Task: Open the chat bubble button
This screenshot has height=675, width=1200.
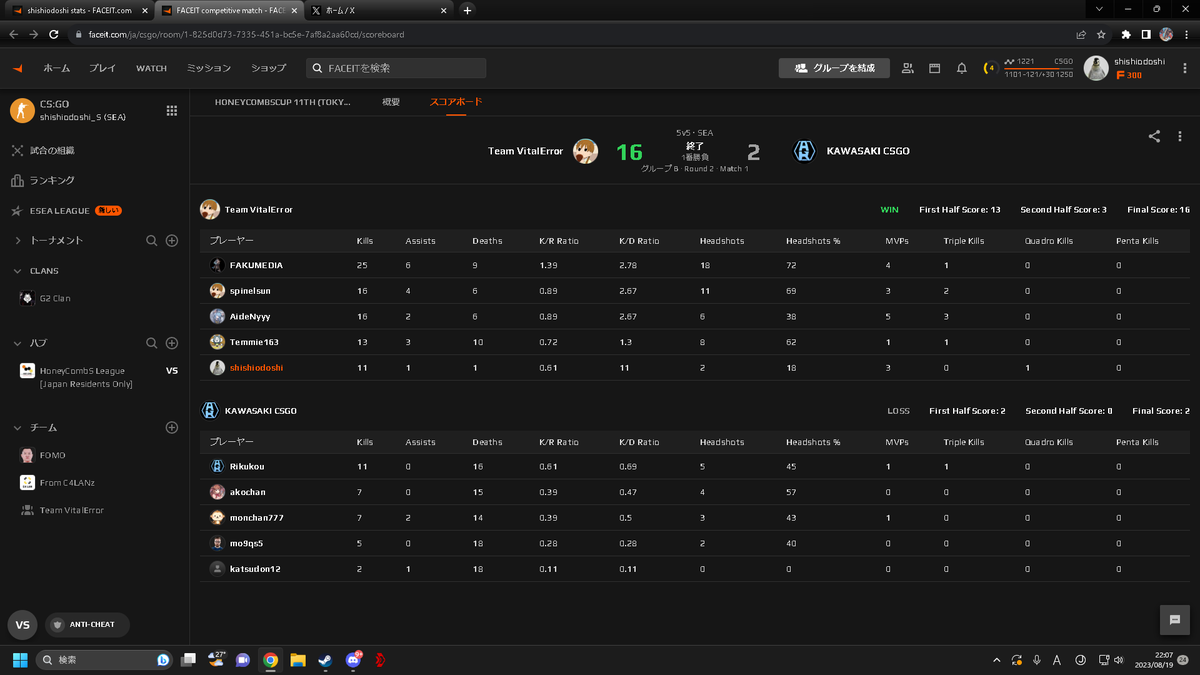Action: pos(1174,619)
